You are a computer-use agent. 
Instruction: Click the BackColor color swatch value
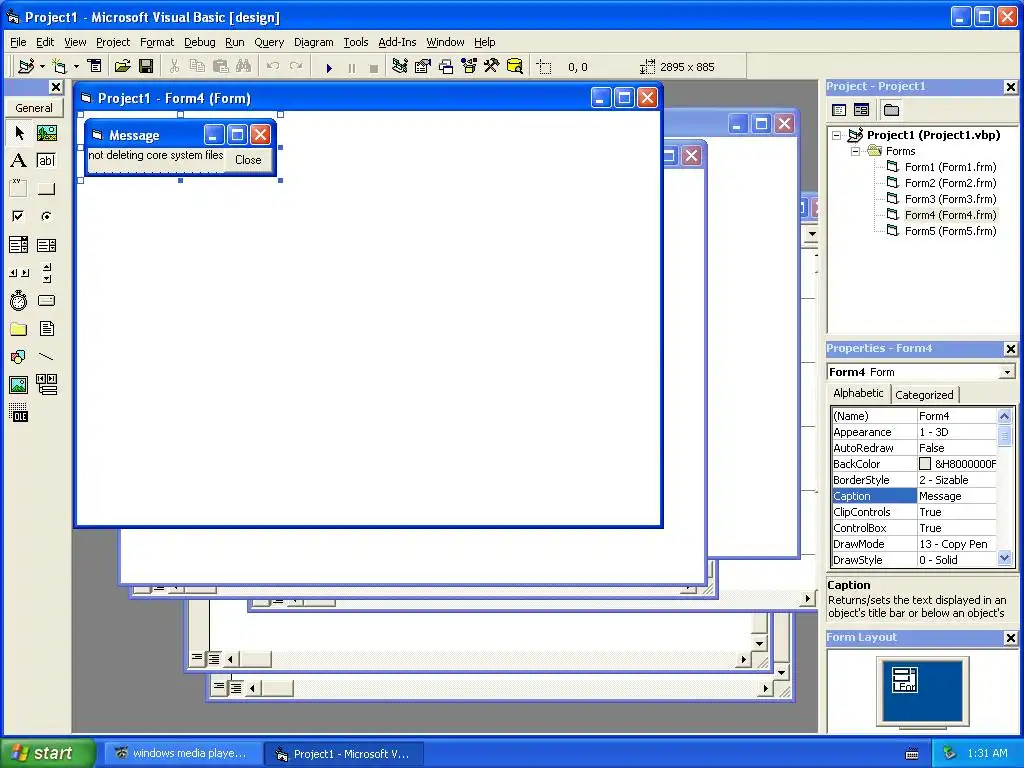(925, 464)
